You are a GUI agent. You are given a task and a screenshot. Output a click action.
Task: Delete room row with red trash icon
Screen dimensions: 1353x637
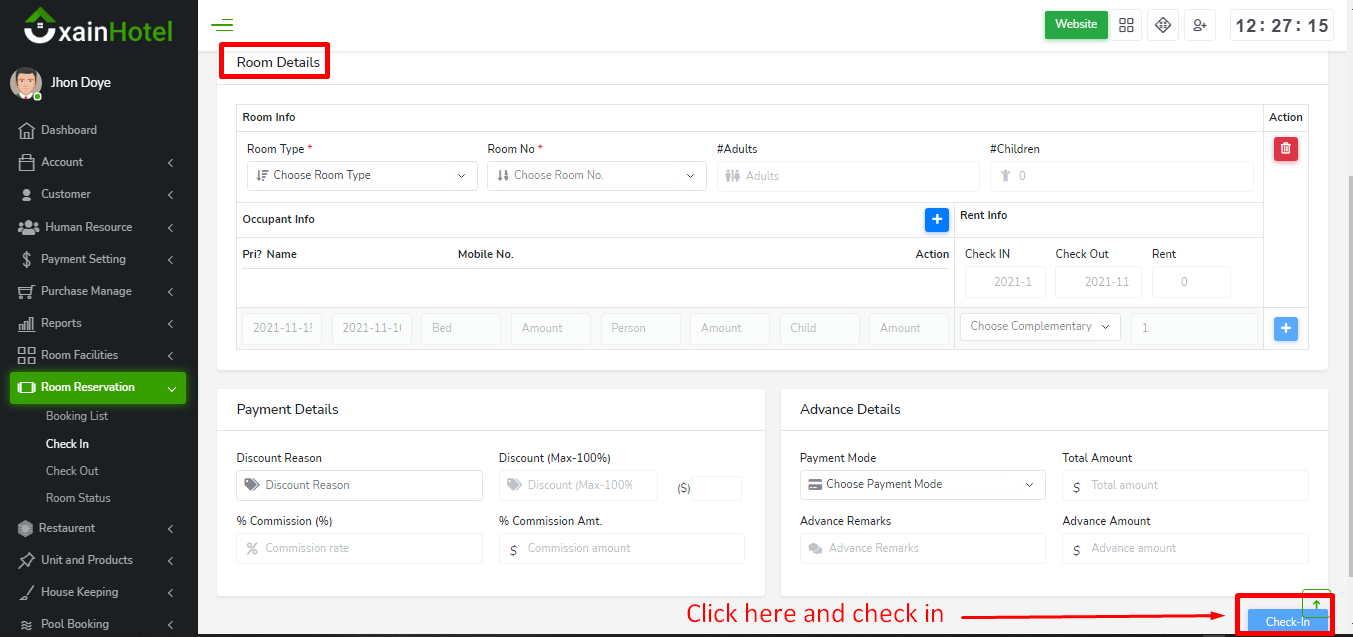(x=1285, y=149)
